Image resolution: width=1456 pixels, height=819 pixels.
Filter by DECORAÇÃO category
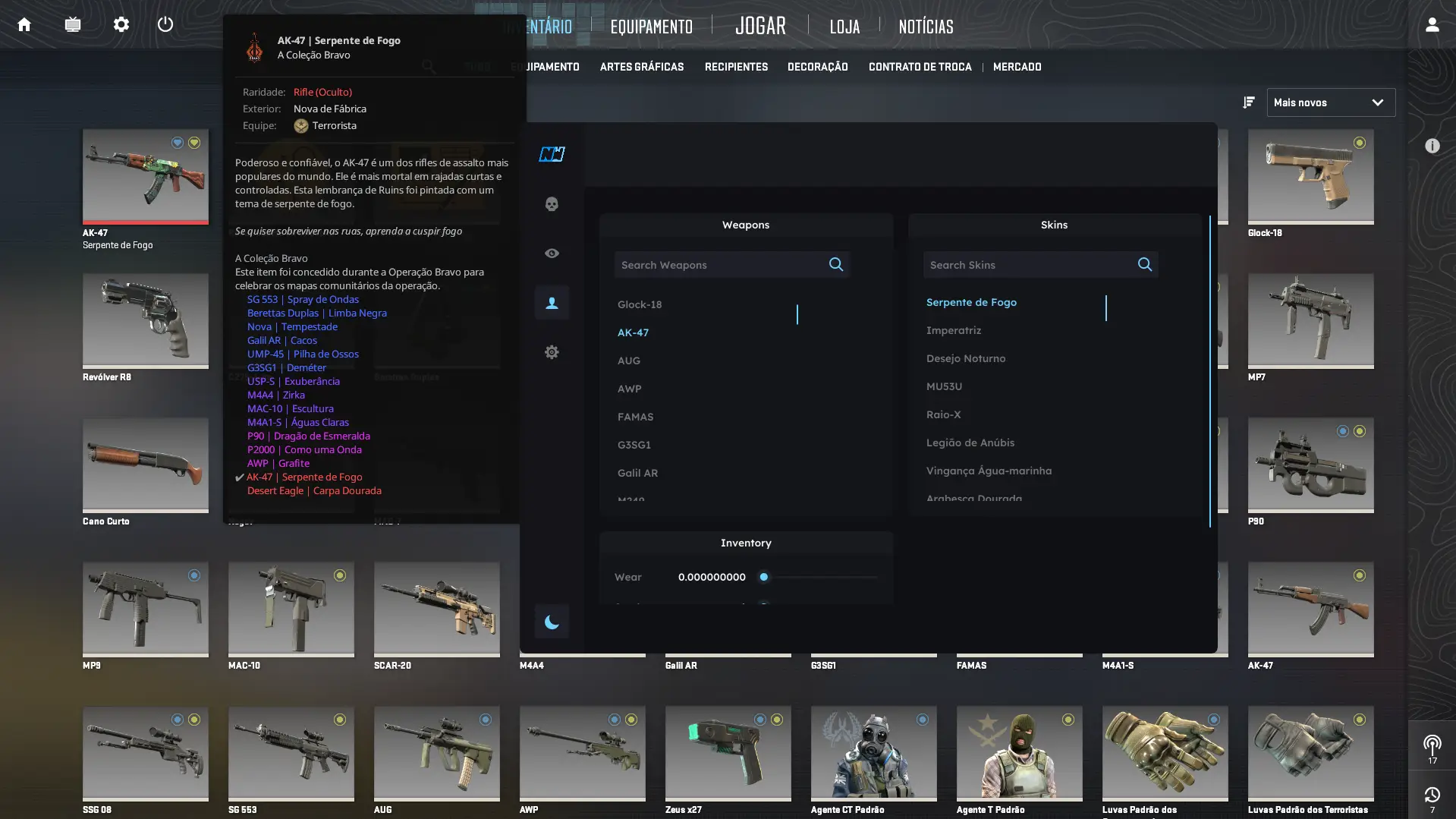coord(818,67)
